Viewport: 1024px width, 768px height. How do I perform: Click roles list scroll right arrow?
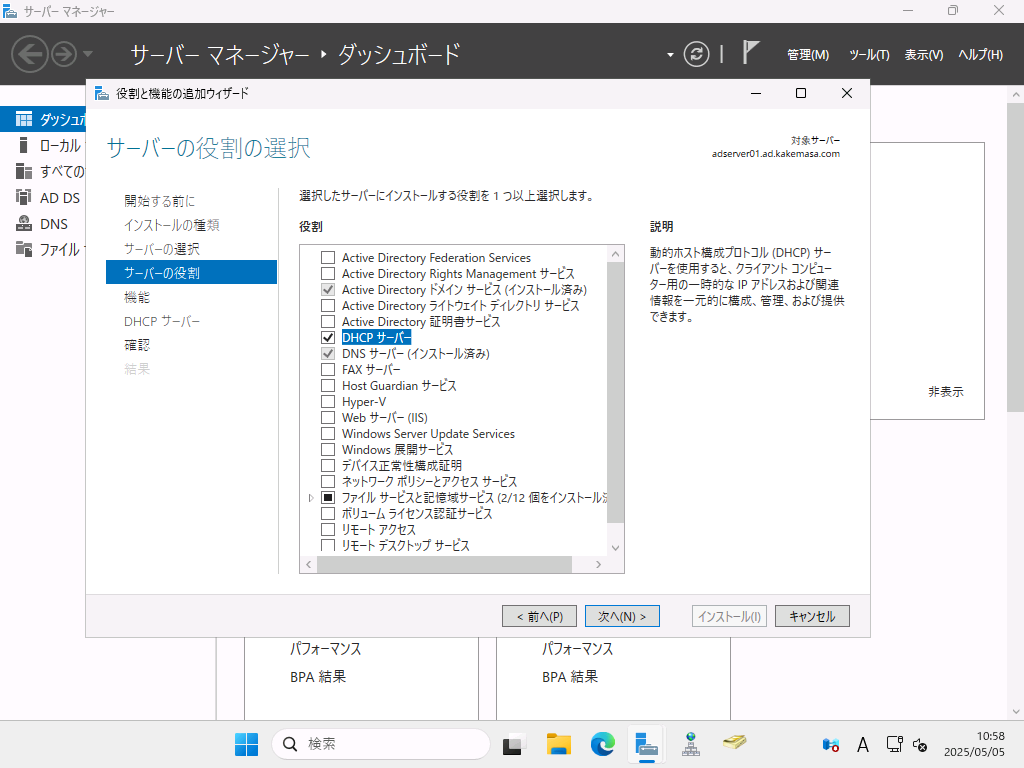pyautogui.click(x=598, y=564)
